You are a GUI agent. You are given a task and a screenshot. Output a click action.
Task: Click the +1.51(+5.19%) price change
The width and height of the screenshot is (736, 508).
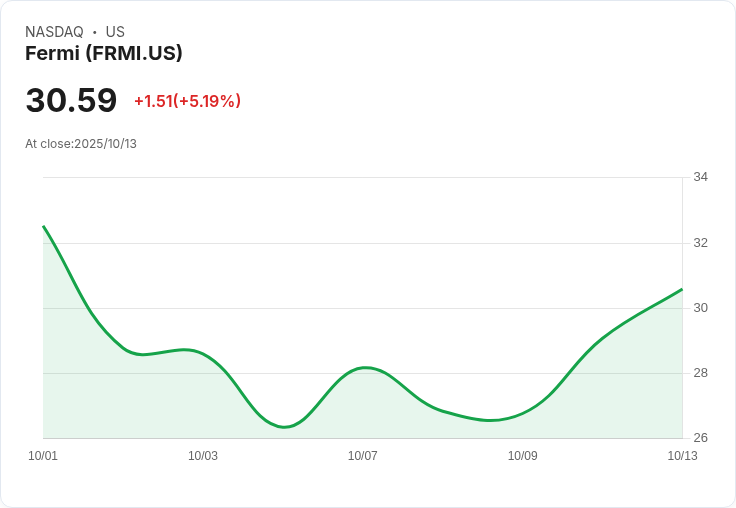tap(187, 101)
